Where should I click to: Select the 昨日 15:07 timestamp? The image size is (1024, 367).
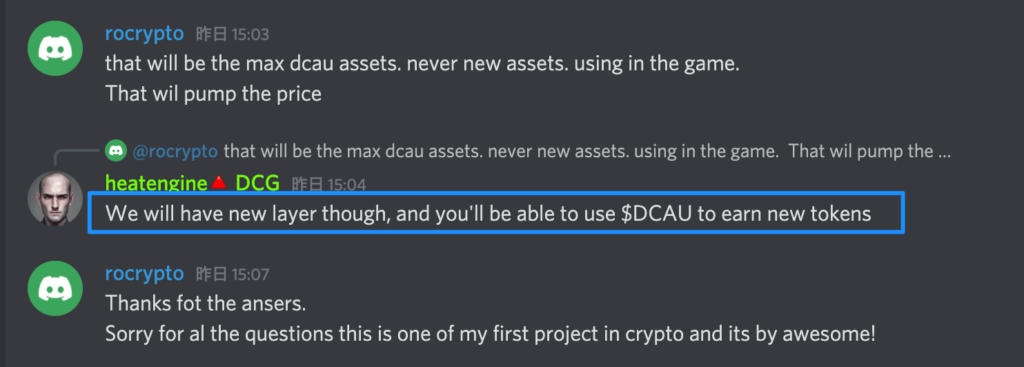click(232, 275)
